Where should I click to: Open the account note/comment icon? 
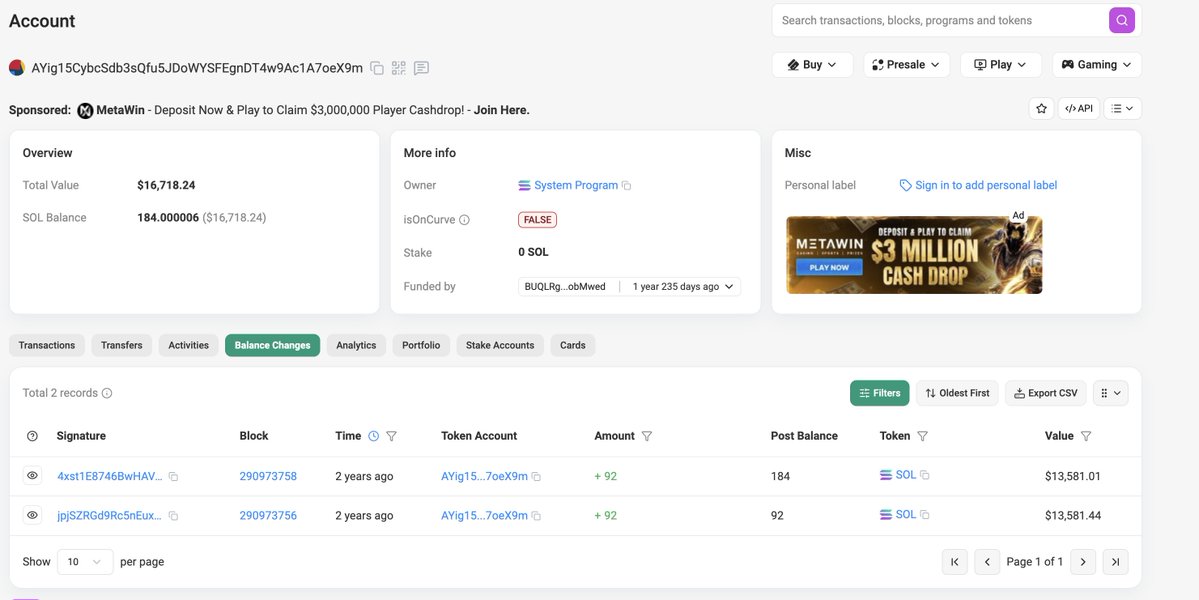click(x=421, y=68)
